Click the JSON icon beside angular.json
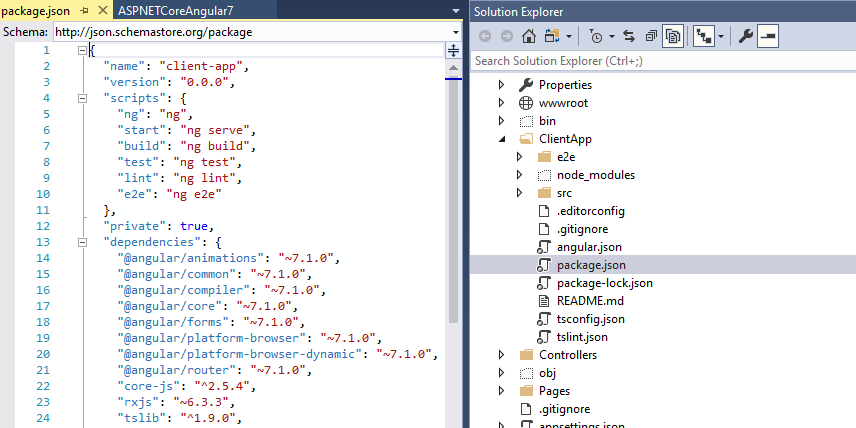 pos(543,247)
